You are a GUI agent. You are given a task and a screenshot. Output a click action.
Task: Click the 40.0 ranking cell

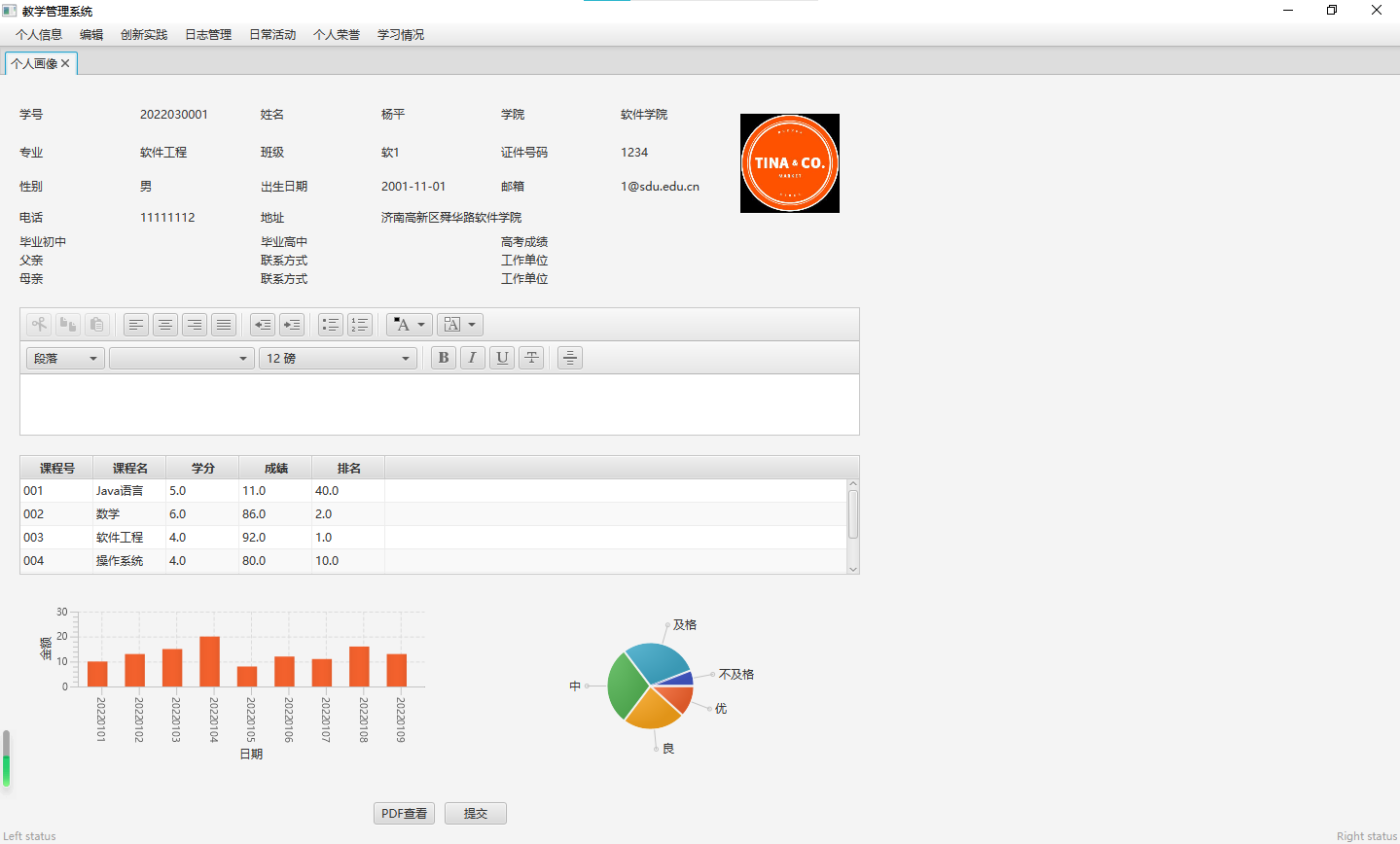[348, 491]
